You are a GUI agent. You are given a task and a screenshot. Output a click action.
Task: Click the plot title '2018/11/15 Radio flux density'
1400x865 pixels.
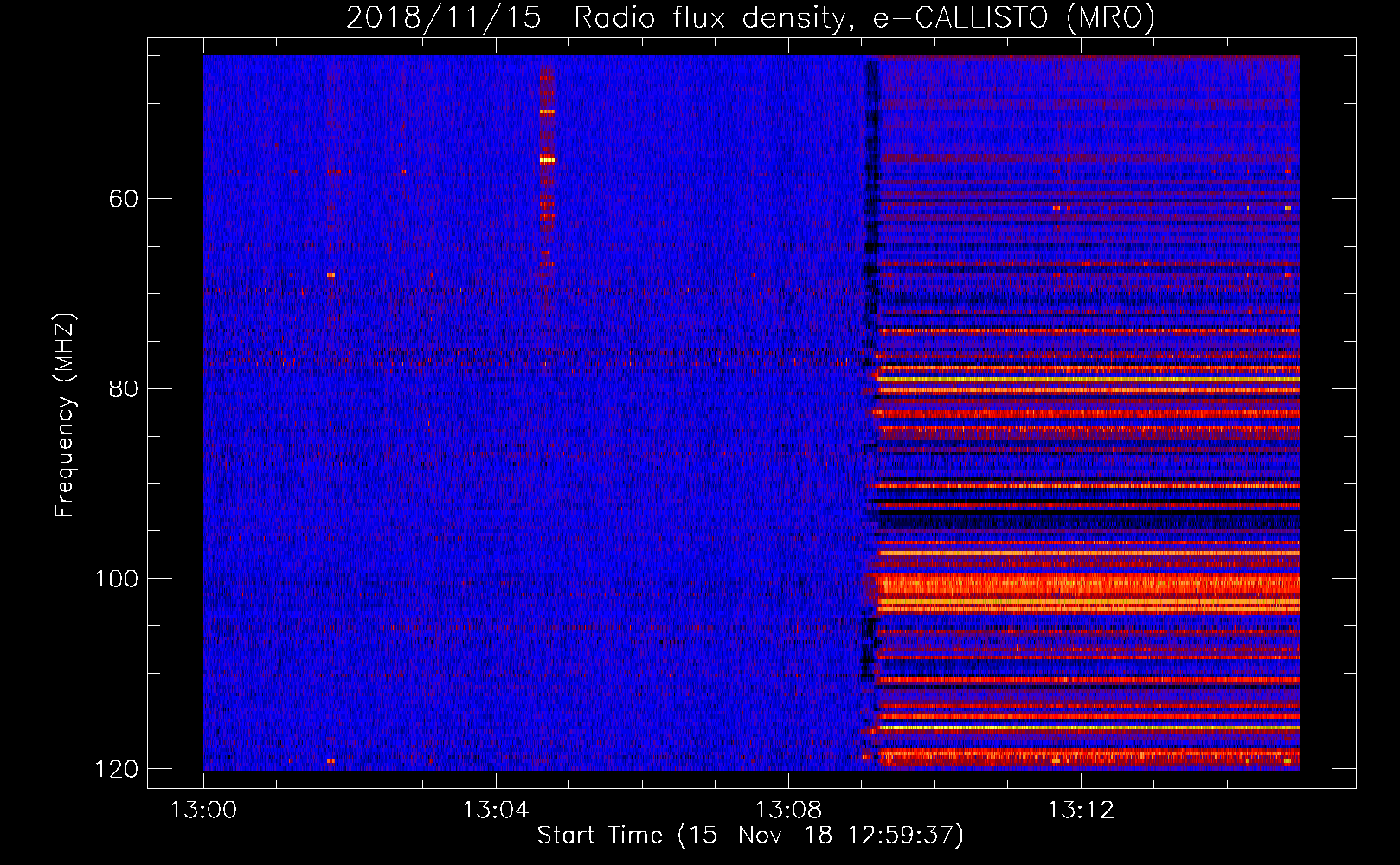coord(749,17)
